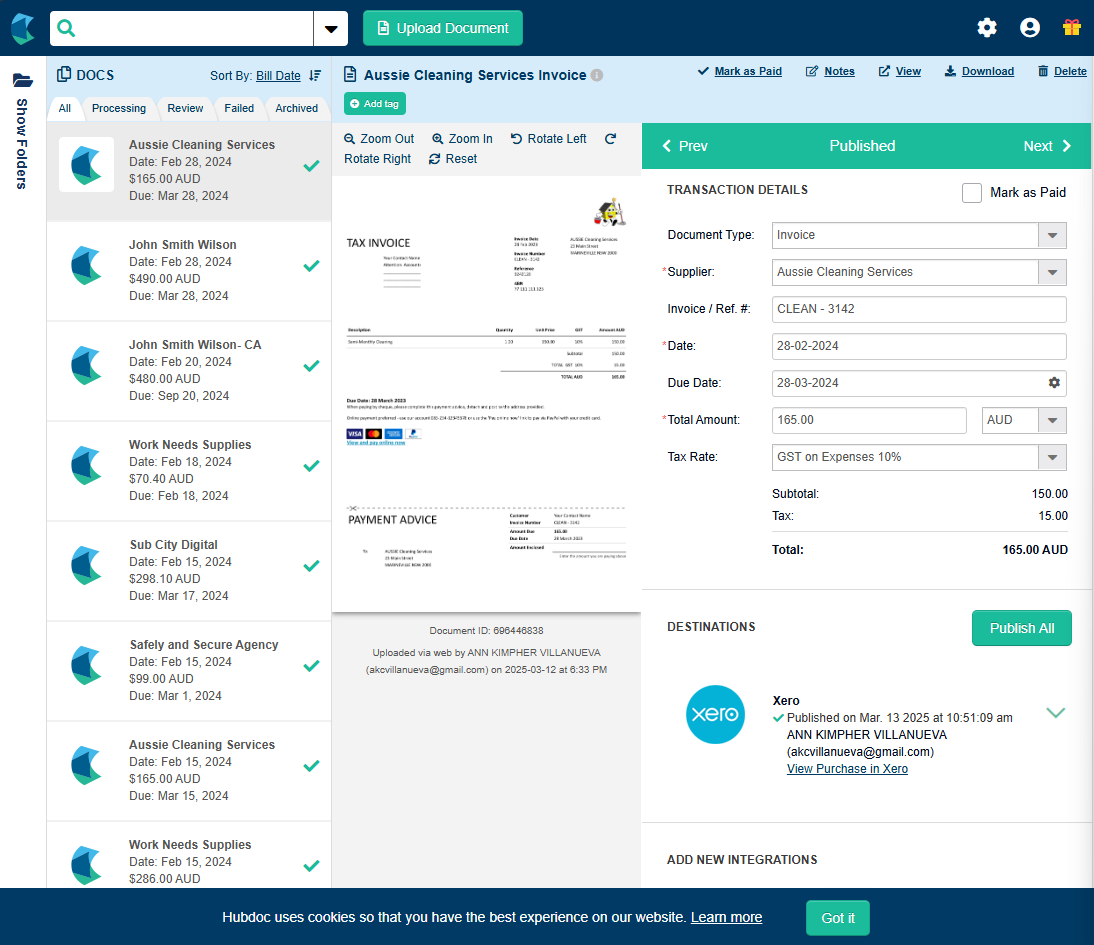This screenshot has width=1094, height=945.
Task: Open the Learn more cookie link
Action: coord(726,917)
